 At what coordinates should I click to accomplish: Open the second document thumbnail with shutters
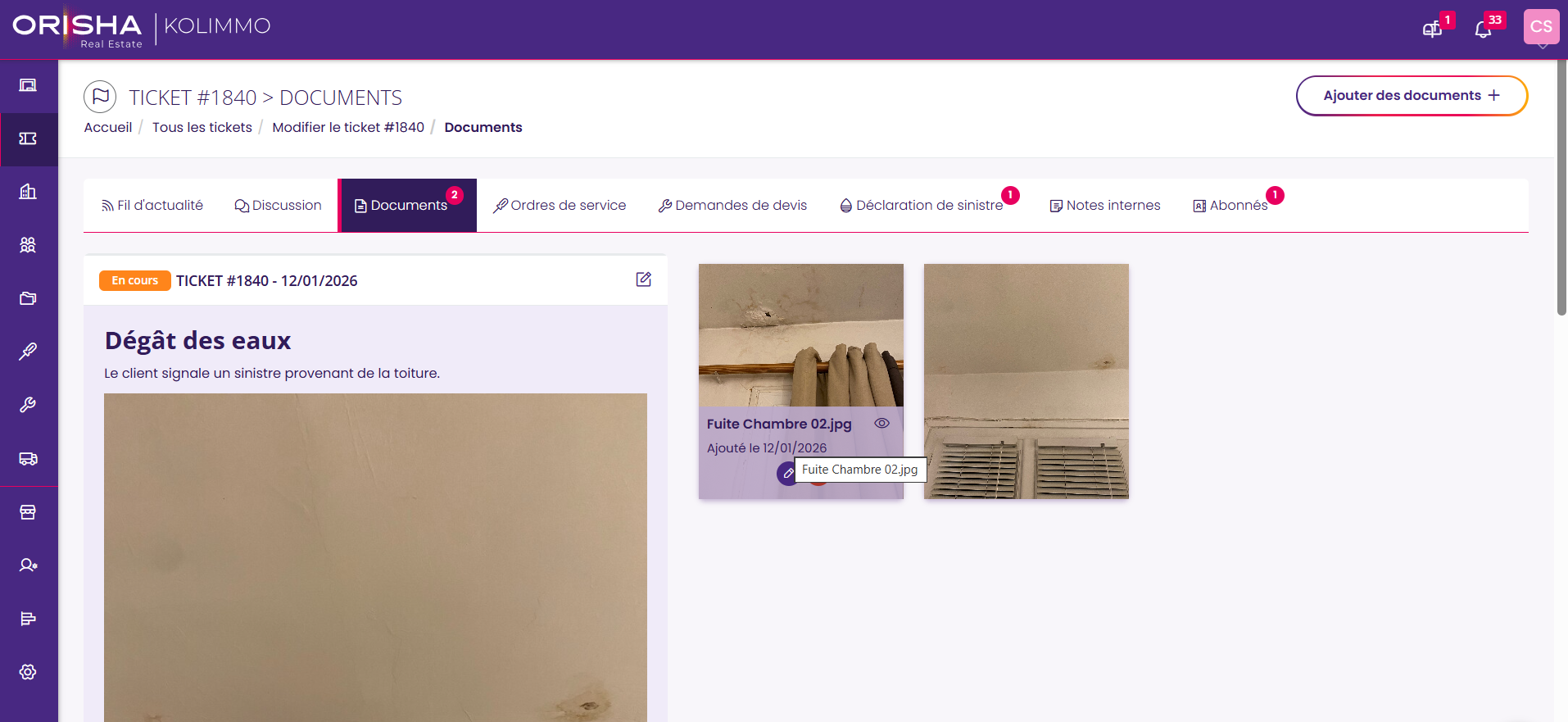click(1026, 381)
